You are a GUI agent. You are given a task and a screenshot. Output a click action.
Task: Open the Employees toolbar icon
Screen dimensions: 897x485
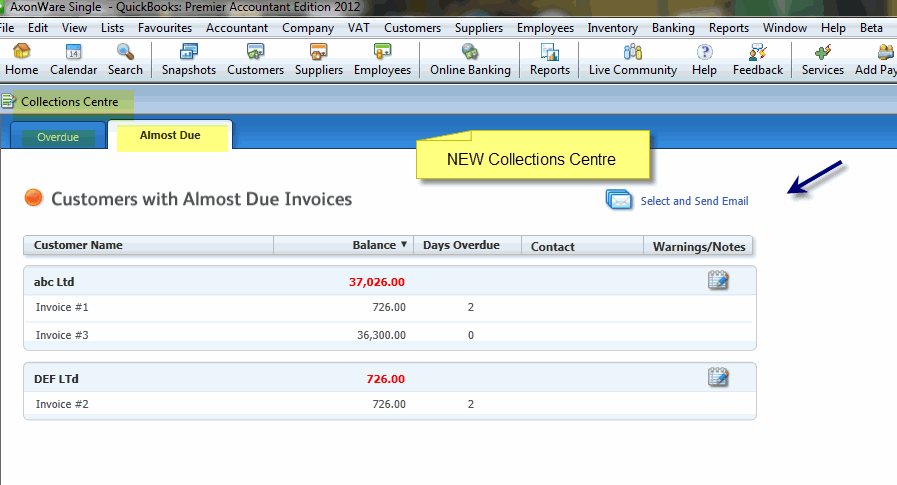tap(382, 59)
